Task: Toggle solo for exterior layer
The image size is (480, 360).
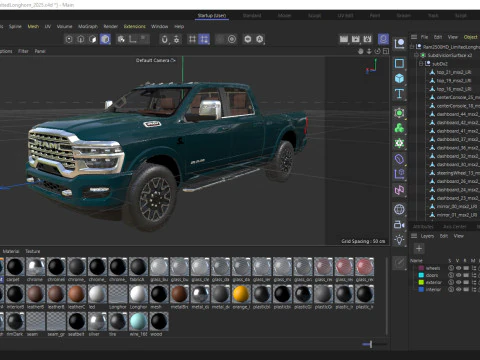Action: click(x=451, y=282)
